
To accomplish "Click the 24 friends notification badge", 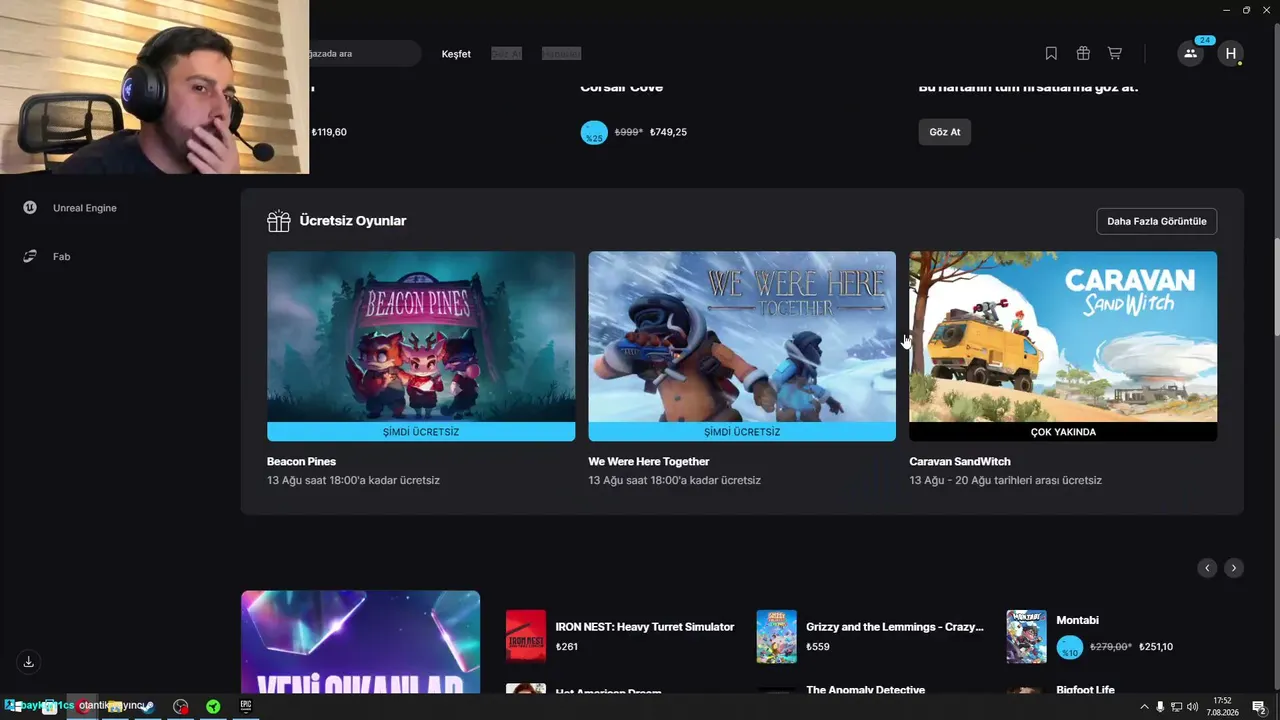I will (x=1204, y=41).
